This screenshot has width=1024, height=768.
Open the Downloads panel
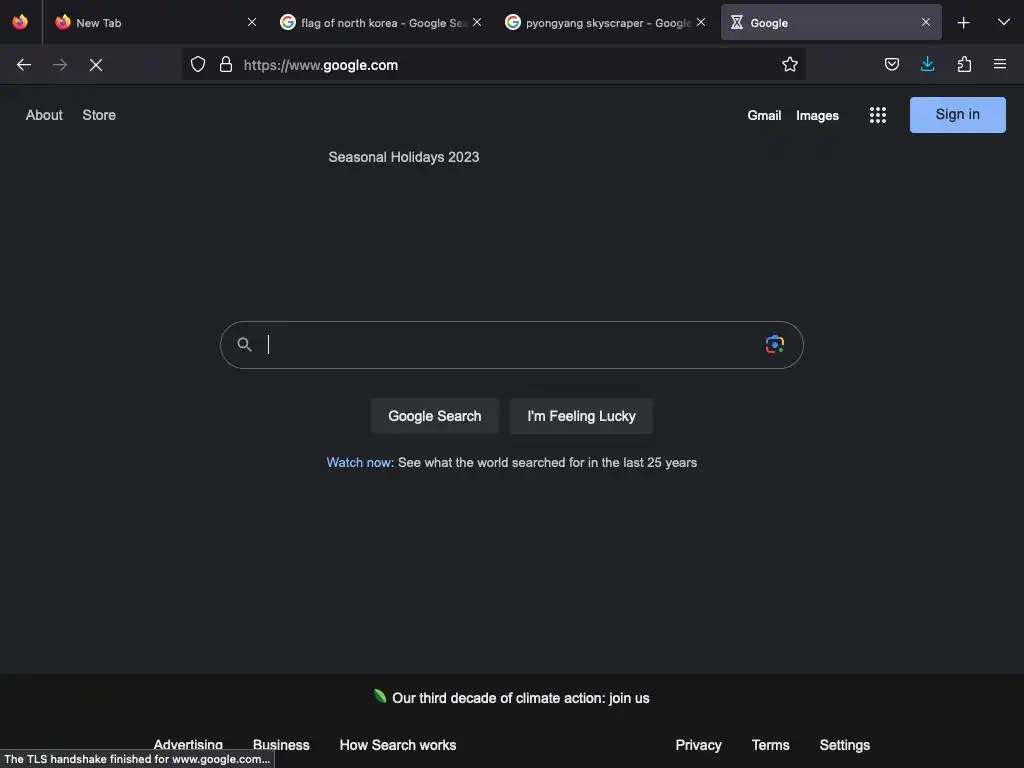(927, 64)
